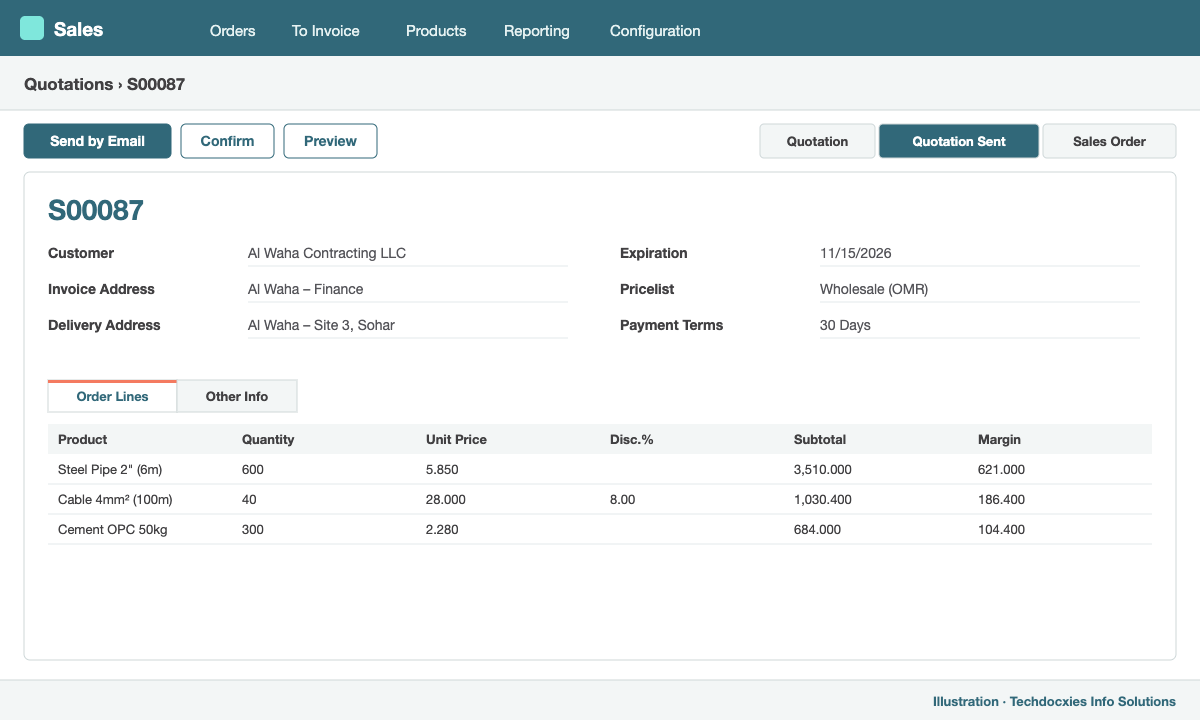Select the Quotation status stage
Viewport: 1200px width, 720px height.
[x=817, y=141]
